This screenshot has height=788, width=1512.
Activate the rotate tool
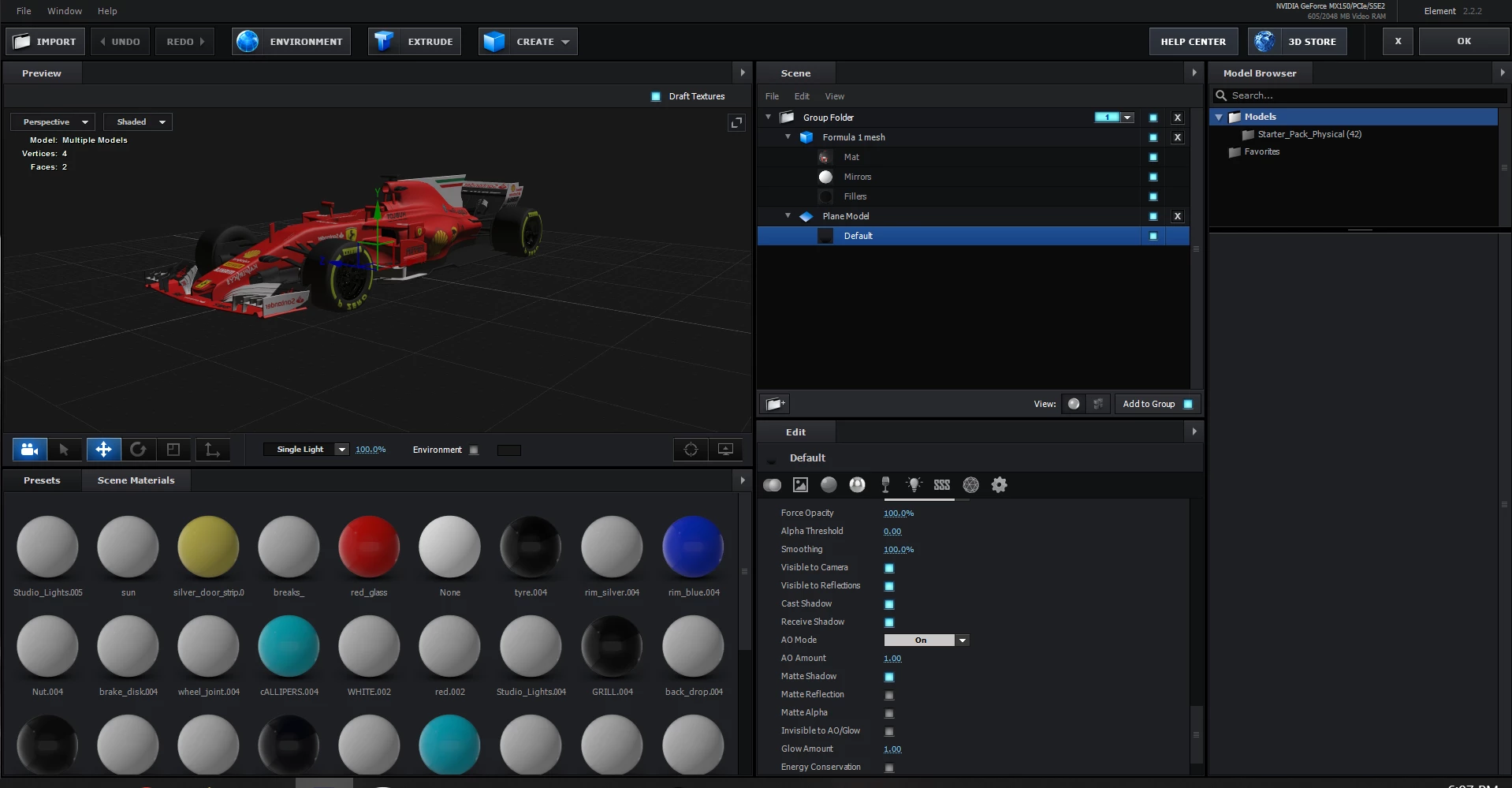pos(138,450)
